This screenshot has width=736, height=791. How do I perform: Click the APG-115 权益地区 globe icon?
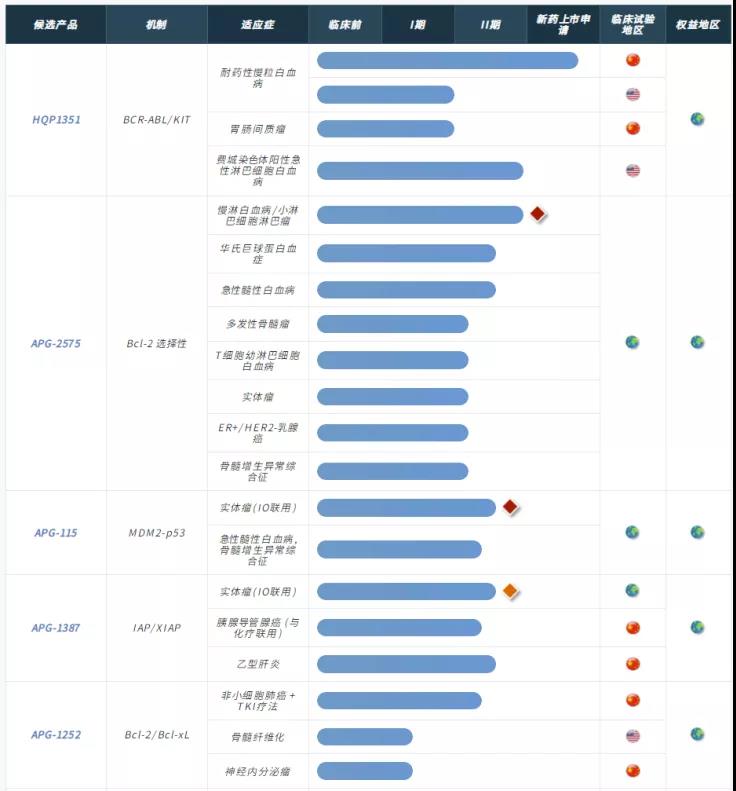[697, 532]
